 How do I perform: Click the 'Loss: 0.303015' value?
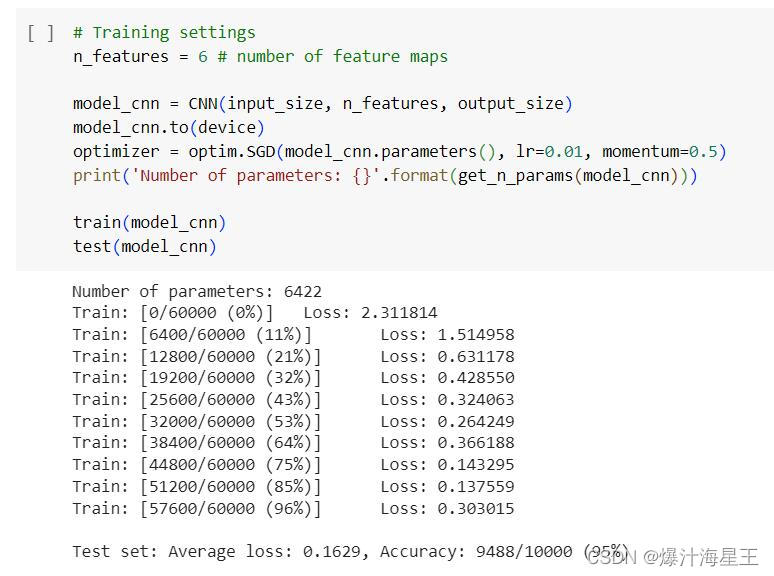pos(447,508)
